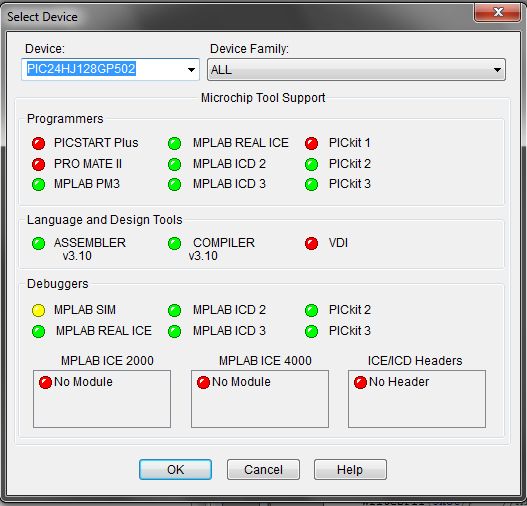Click the PRO MATE II label
Image resolution: width=527 pixels, height=506 pixels.
pyautogui.click(x=88, y=164)
